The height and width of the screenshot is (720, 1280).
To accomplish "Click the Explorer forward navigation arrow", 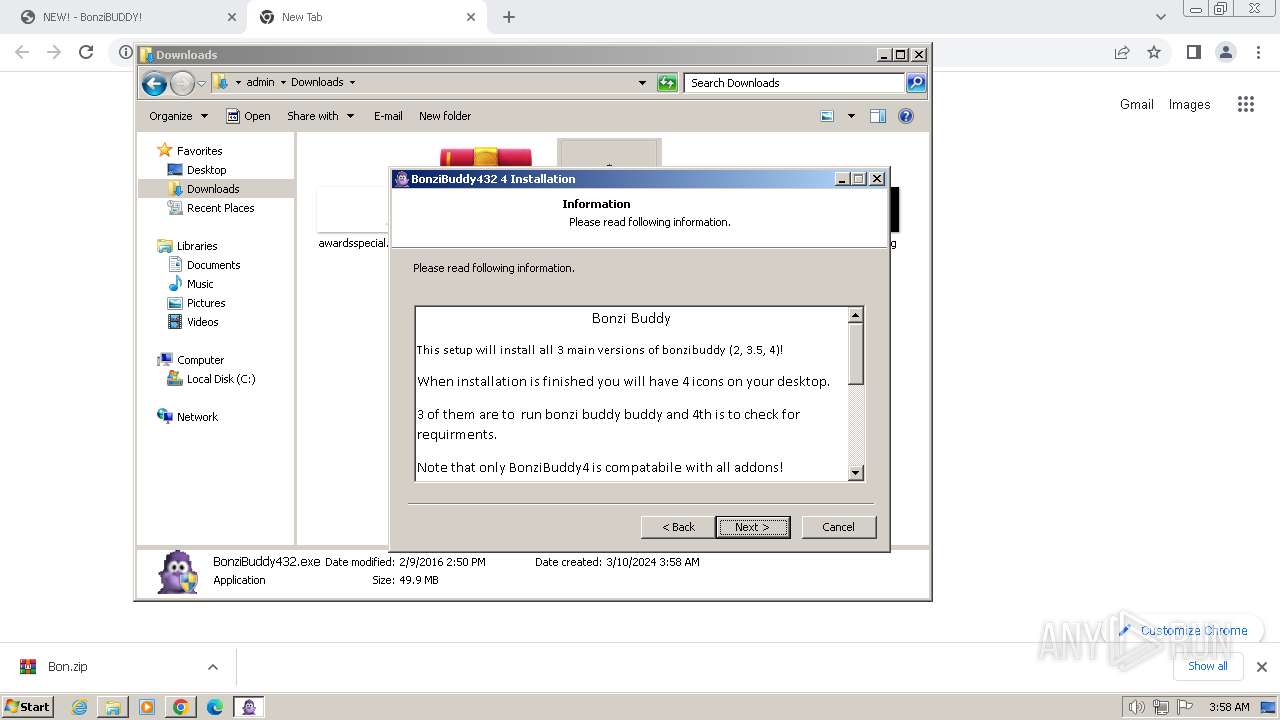I will coord(182,83).
